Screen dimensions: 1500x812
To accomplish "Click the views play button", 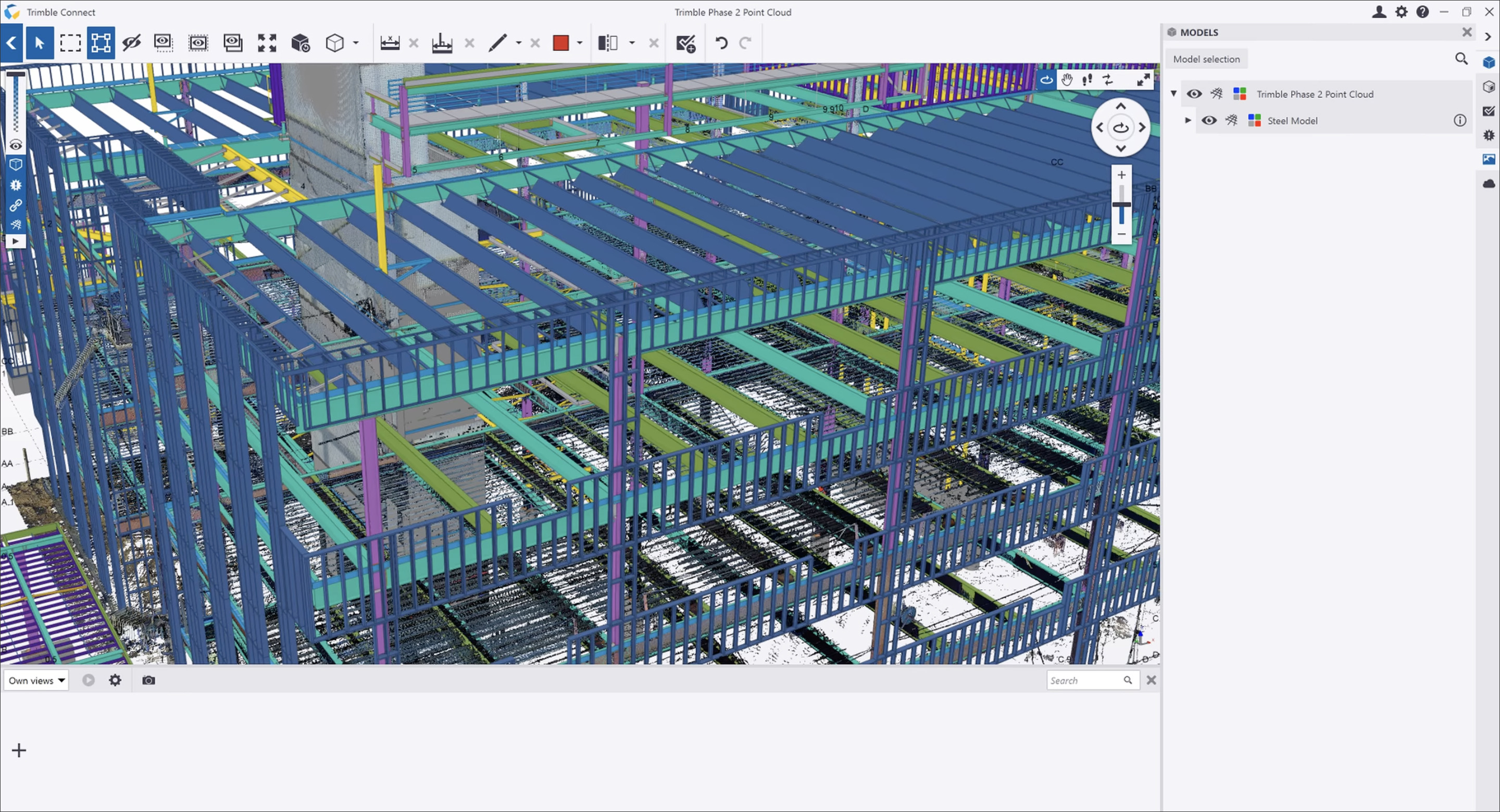I will (88, 680).
